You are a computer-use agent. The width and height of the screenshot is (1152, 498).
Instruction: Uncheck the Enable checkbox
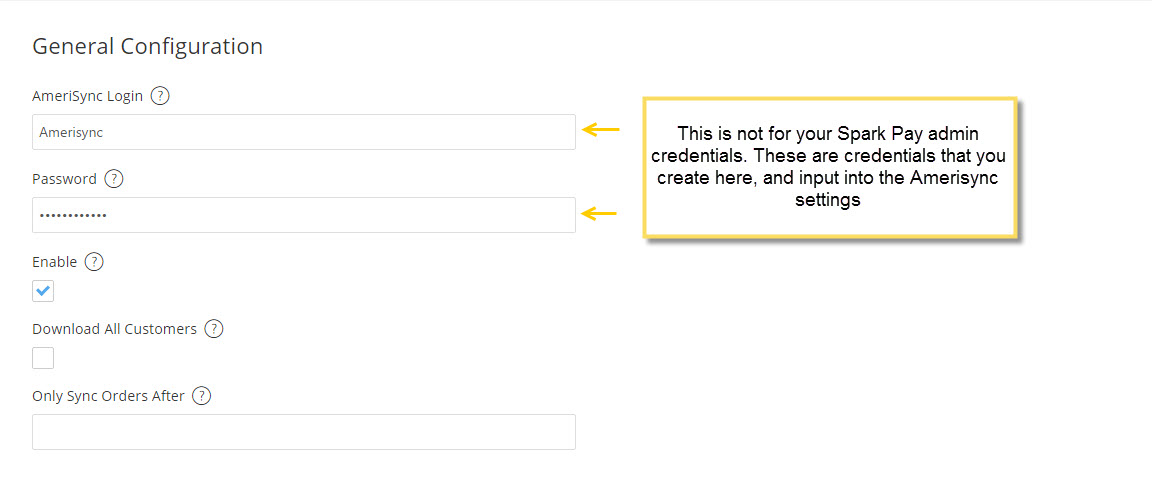tap(43, 292)
